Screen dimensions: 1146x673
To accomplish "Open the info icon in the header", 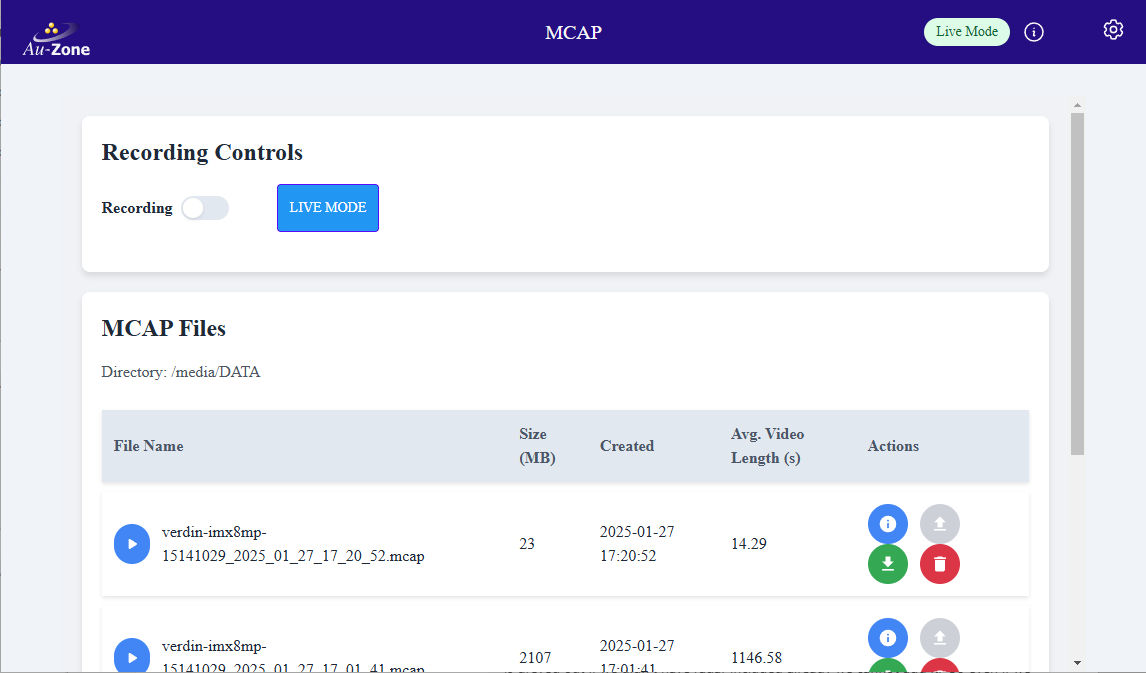I will click(x=1033, y=32).
